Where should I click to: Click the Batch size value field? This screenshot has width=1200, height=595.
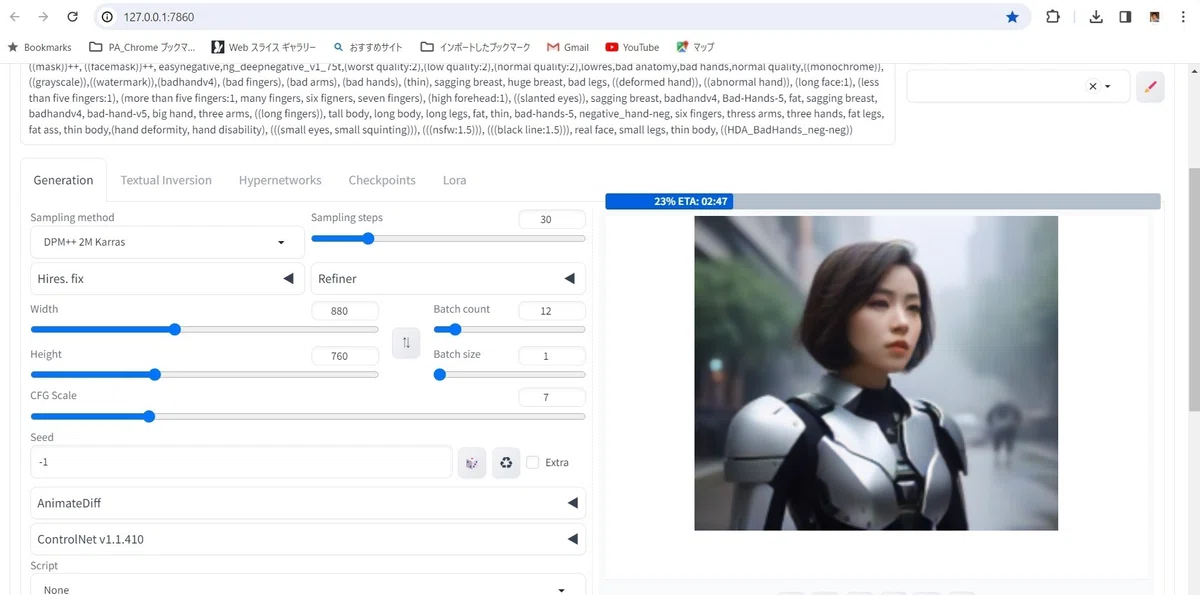552,356
